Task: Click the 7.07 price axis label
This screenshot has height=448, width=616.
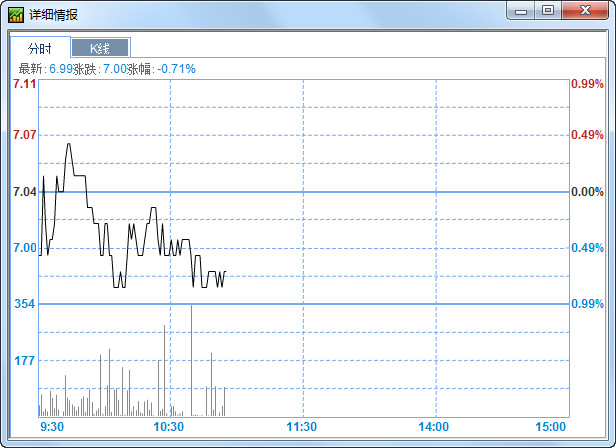Action: 24,135
